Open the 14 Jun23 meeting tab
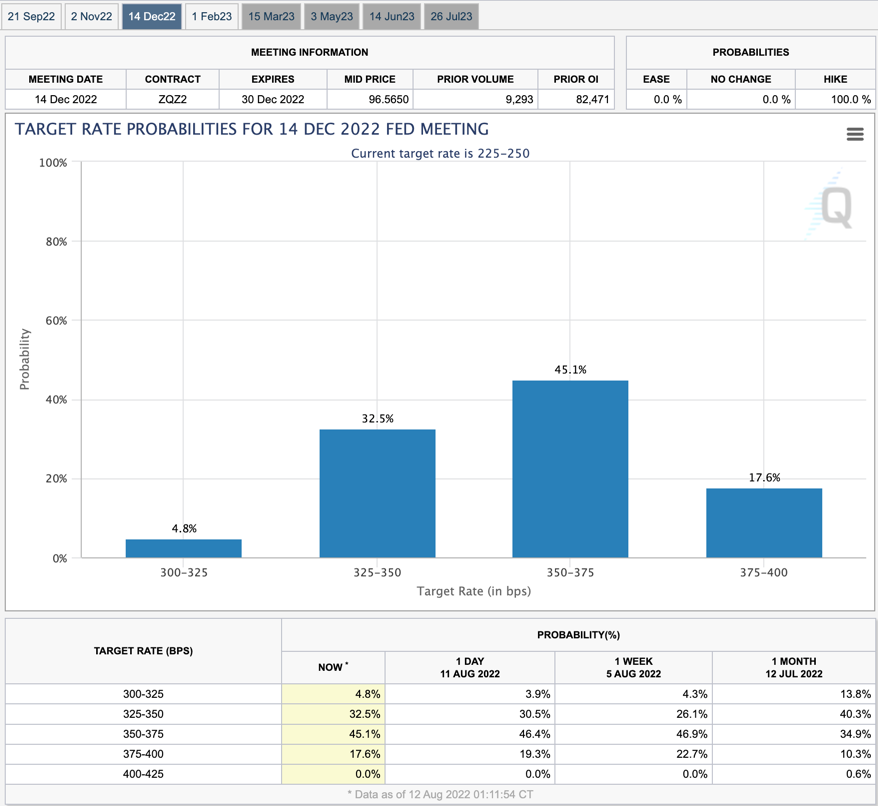 click(391, 16)
